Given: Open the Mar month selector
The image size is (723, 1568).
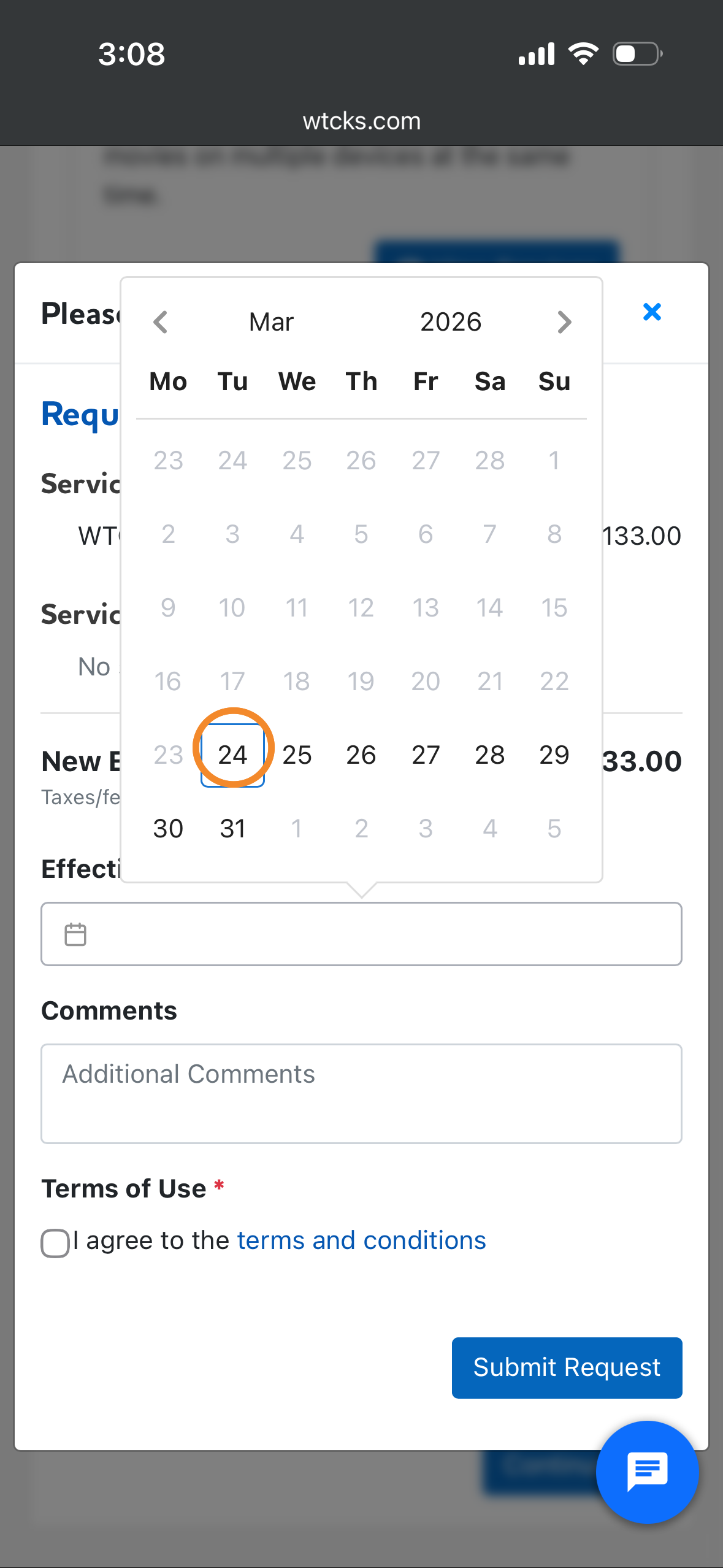Looking at the screenshot, I should click(271, 322).
